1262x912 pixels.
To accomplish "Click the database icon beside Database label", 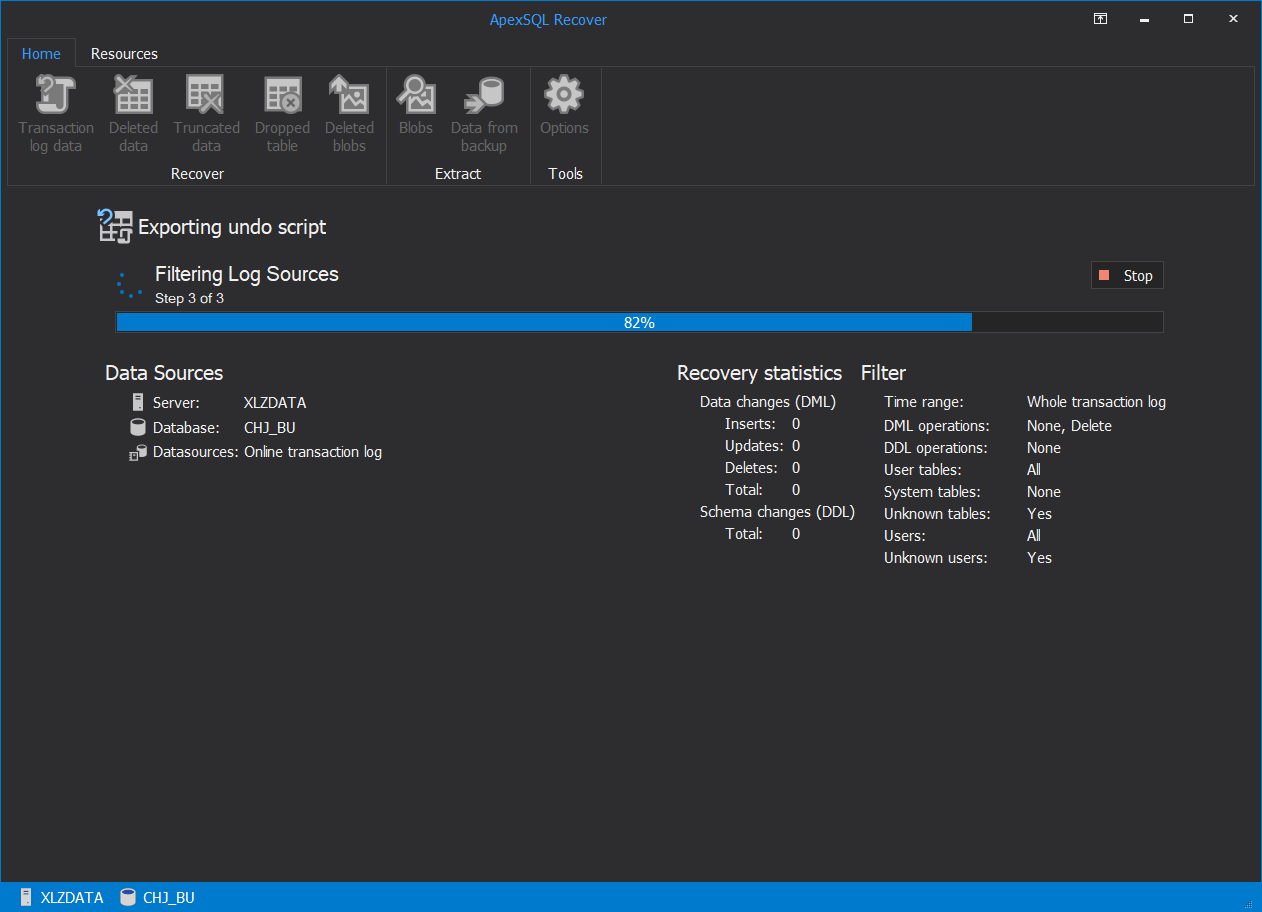I will click(136, 427).
